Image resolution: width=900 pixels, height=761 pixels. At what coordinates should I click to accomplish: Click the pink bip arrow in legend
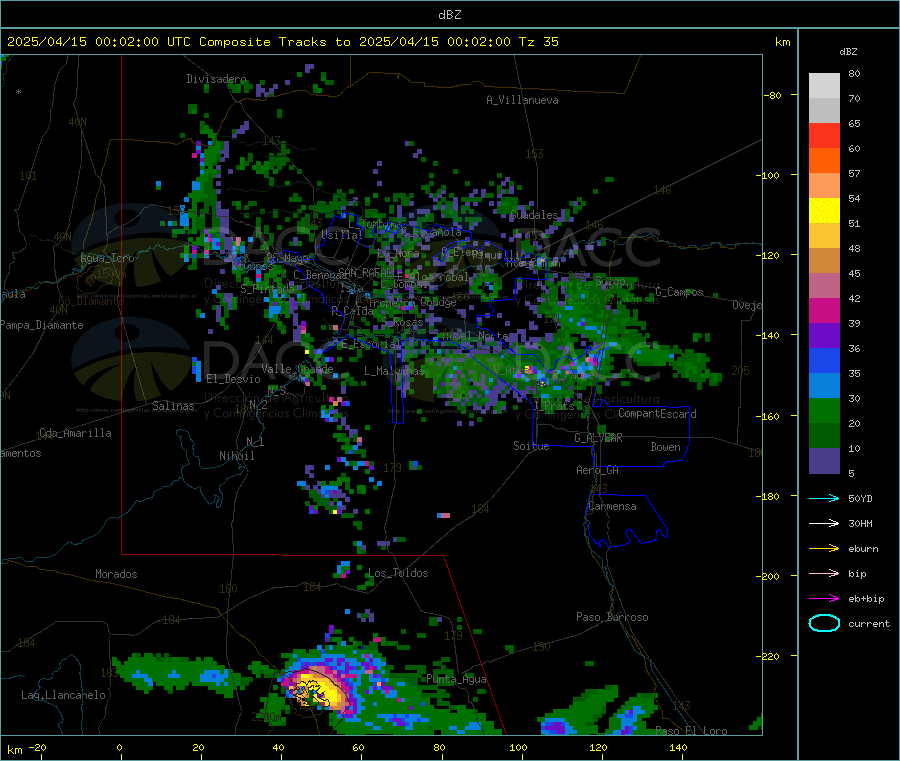coord(824,573)
